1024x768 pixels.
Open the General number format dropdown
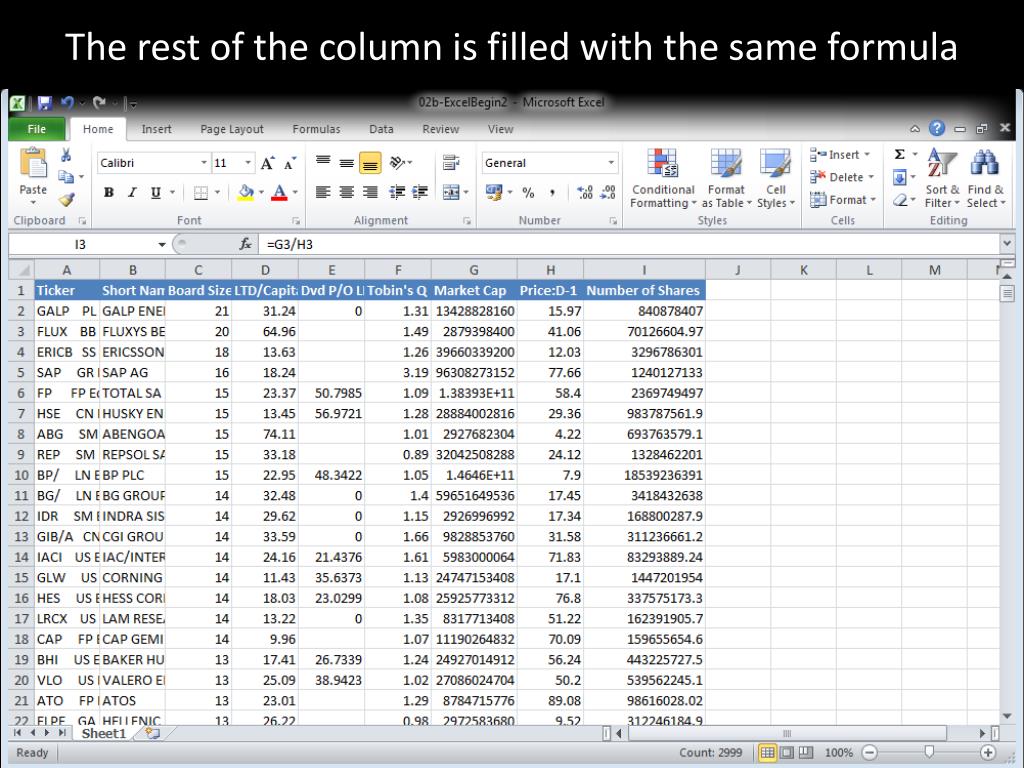click(611, 163)
